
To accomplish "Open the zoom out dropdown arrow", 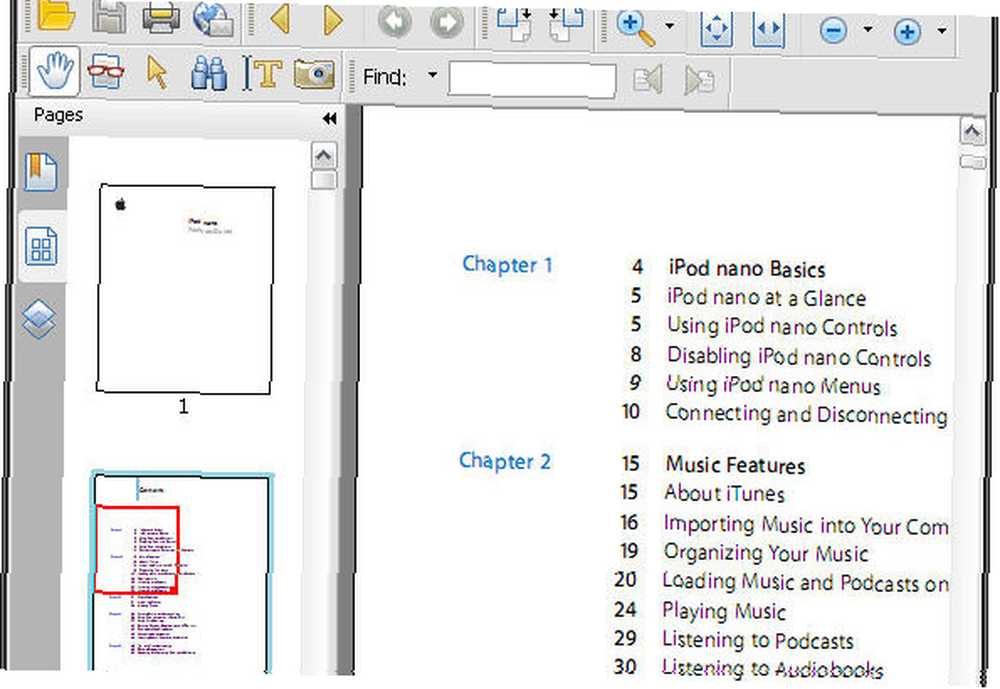I will click(x=867, y=29).
